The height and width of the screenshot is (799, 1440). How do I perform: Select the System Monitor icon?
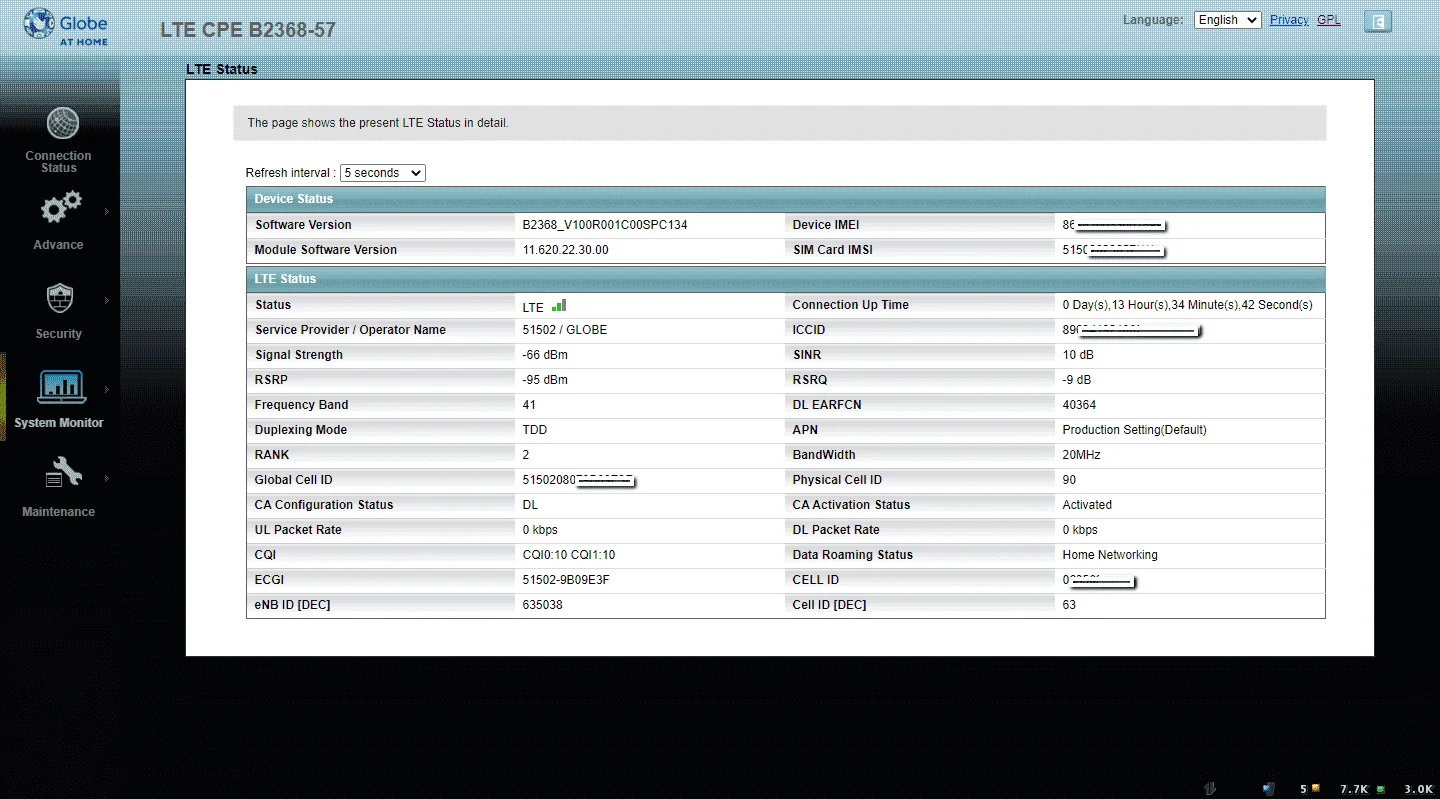click(61, 386)
